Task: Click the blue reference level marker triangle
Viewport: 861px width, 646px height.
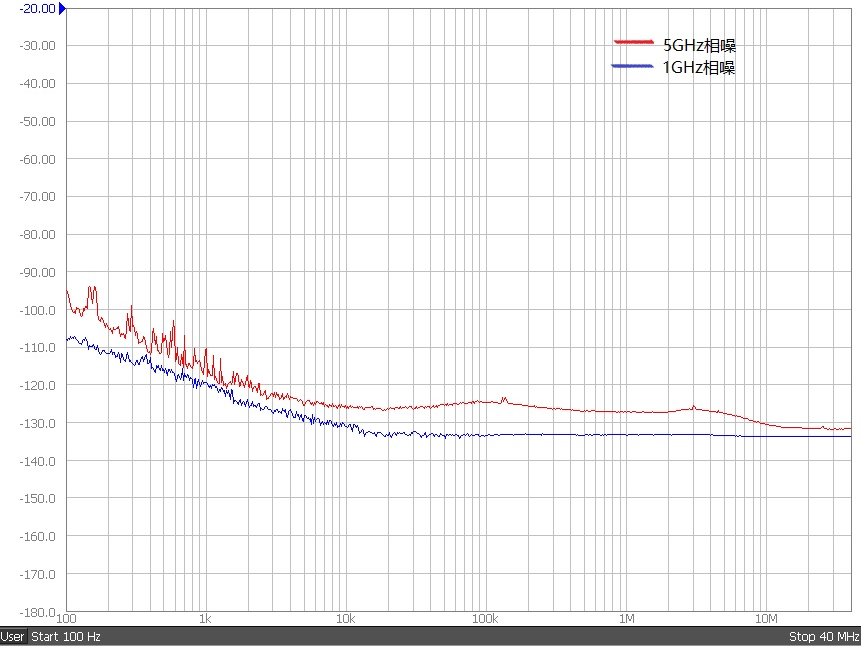Action: [62, 8]
